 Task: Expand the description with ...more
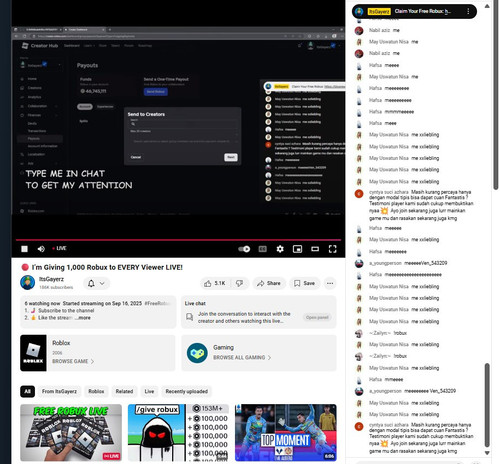83,318
